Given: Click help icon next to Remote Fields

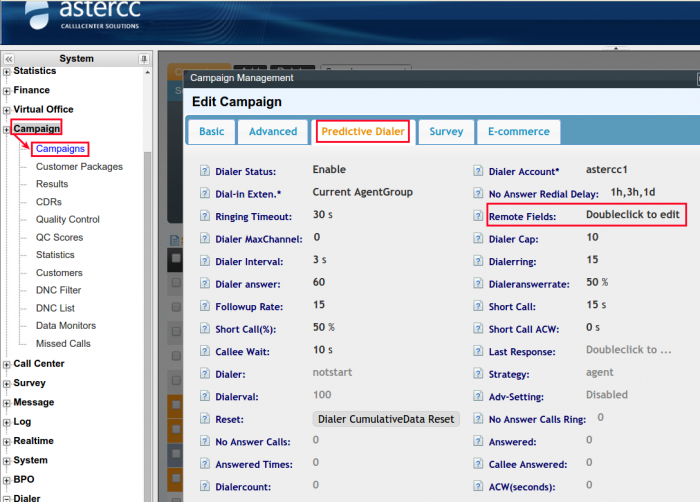Looking at the screenshot, I should tap(479, 216).
